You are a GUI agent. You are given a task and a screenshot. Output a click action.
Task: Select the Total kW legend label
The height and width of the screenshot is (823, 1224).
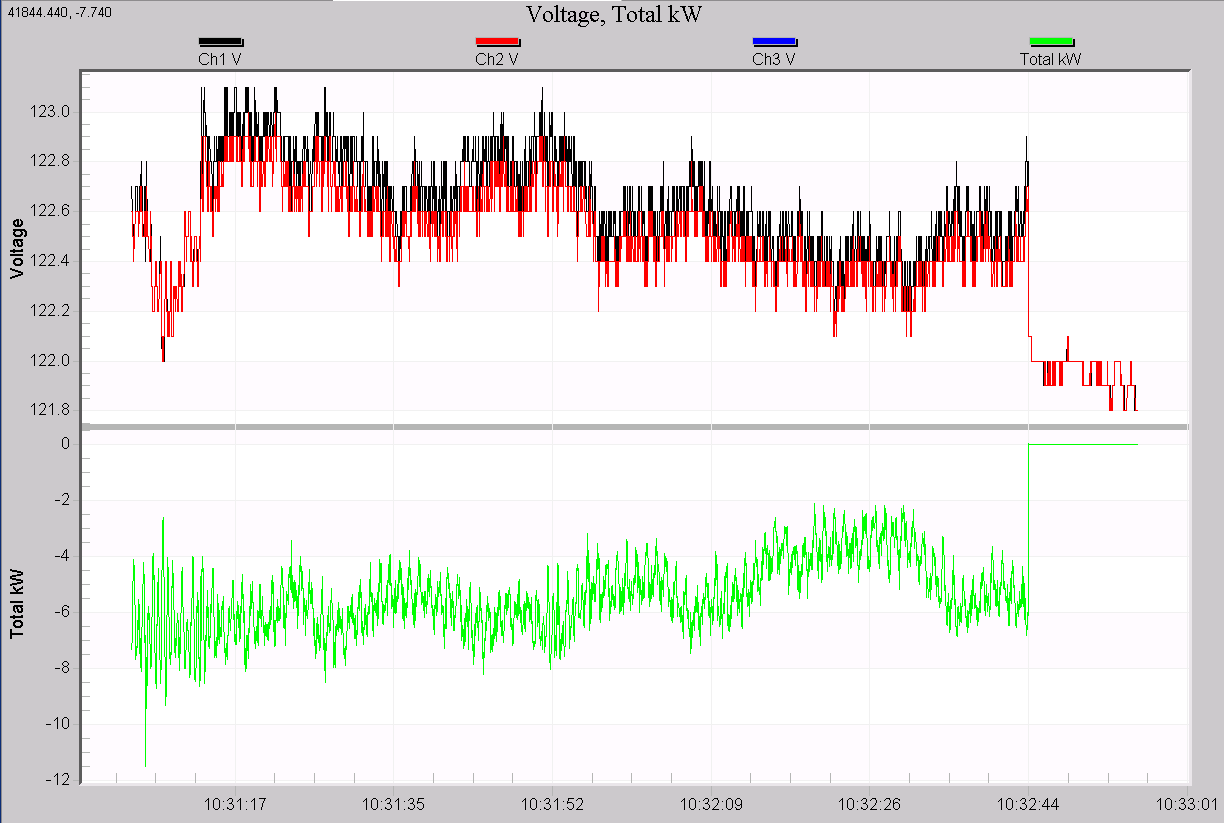[x=1051, y=58]
